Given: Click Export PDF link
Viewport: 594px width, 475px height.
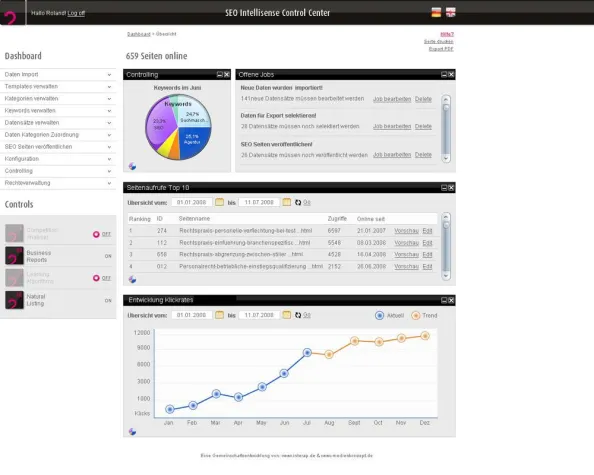Looking at the screenshot, I should [441, 49].
